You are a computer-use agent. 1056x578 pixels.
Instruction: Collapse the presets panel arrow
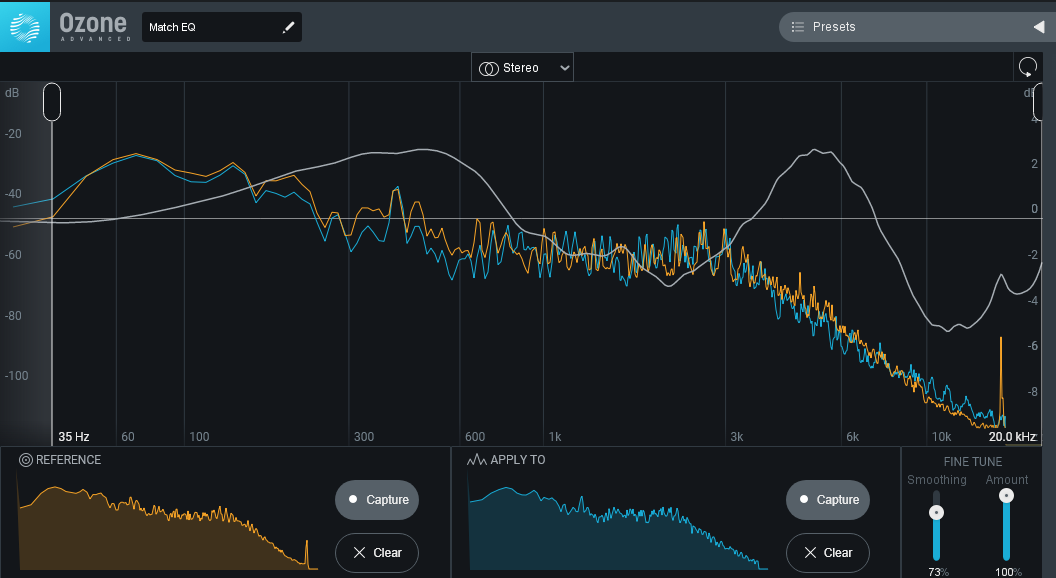click(1038, 27)
